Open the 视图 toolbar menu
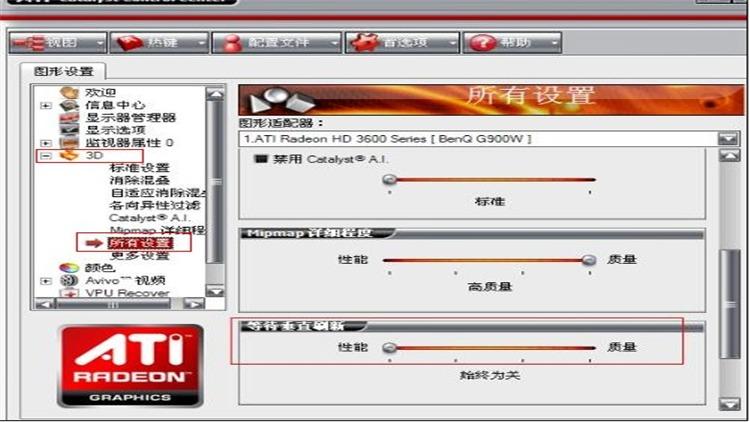This screenshot has width=750, height=422. (x=57, y=43)
